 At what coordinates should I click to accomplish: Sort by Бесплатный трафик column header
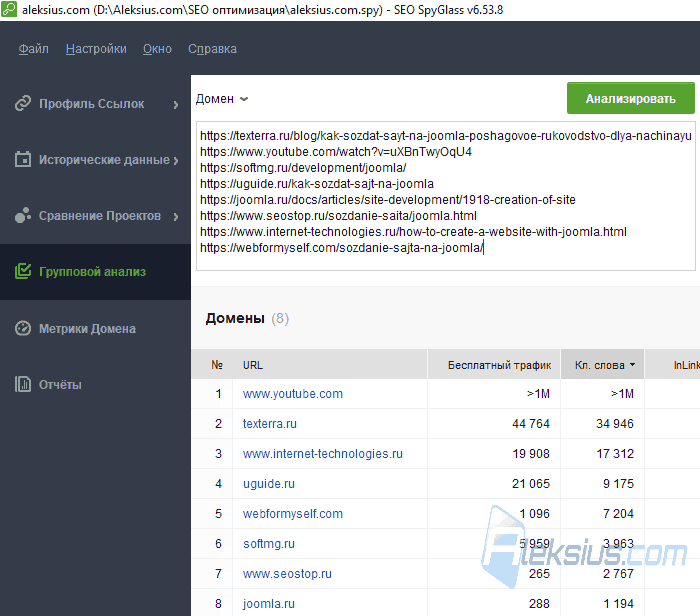(494, 364)
